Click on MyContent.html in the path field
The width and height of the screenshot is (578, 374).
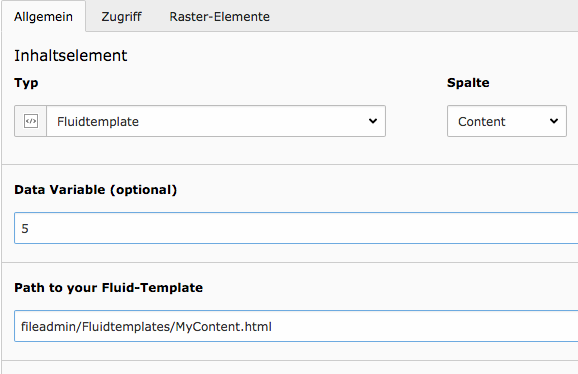[x=223, y=327]
